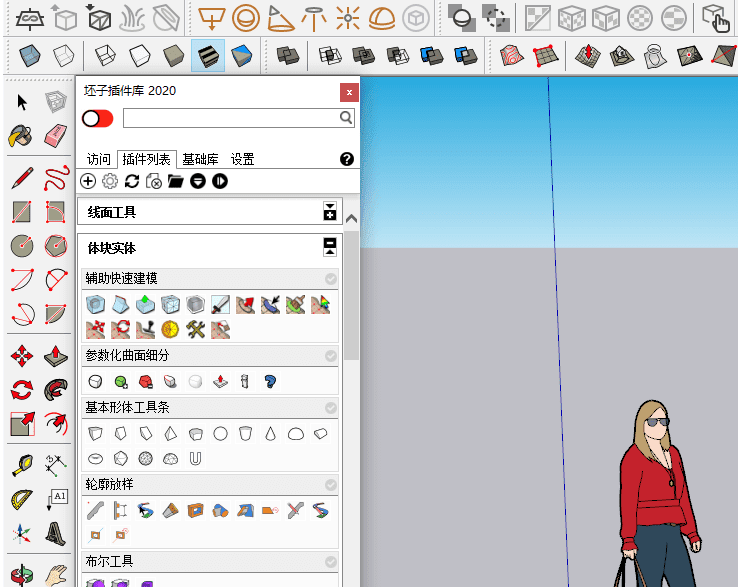
Task: Open the 访问 tab
Action: pyautogui.click(x=98, y=159)
